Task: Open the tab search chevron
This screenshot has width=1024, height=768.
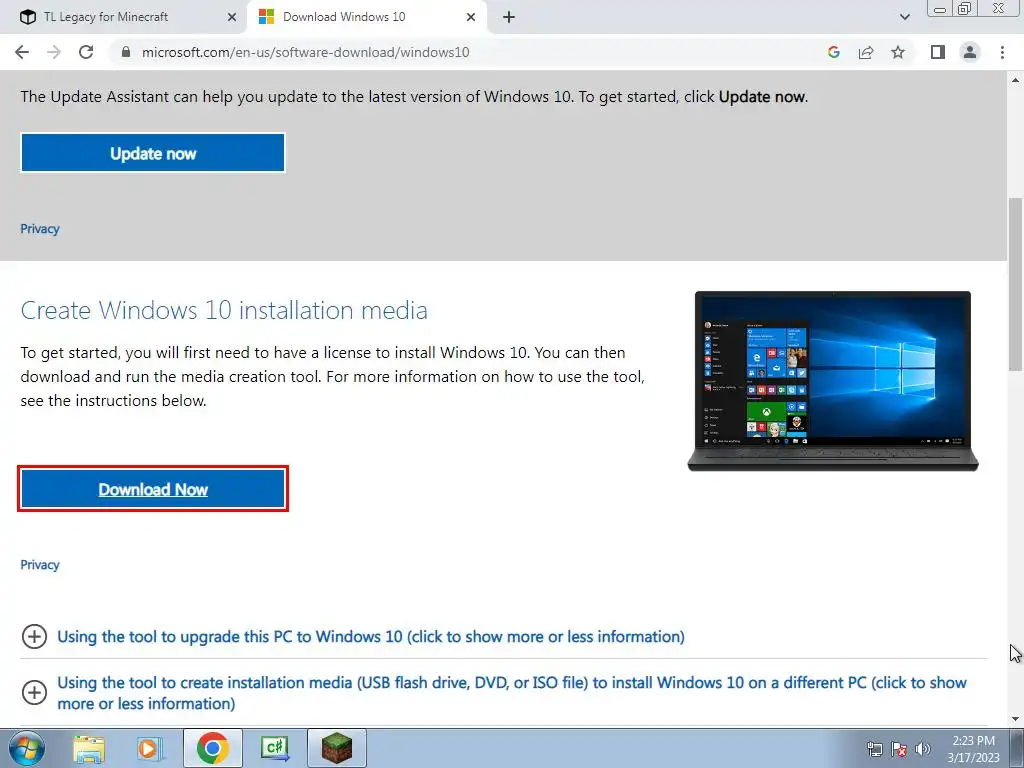Action: pyautogui.click(x=904, y=17)
